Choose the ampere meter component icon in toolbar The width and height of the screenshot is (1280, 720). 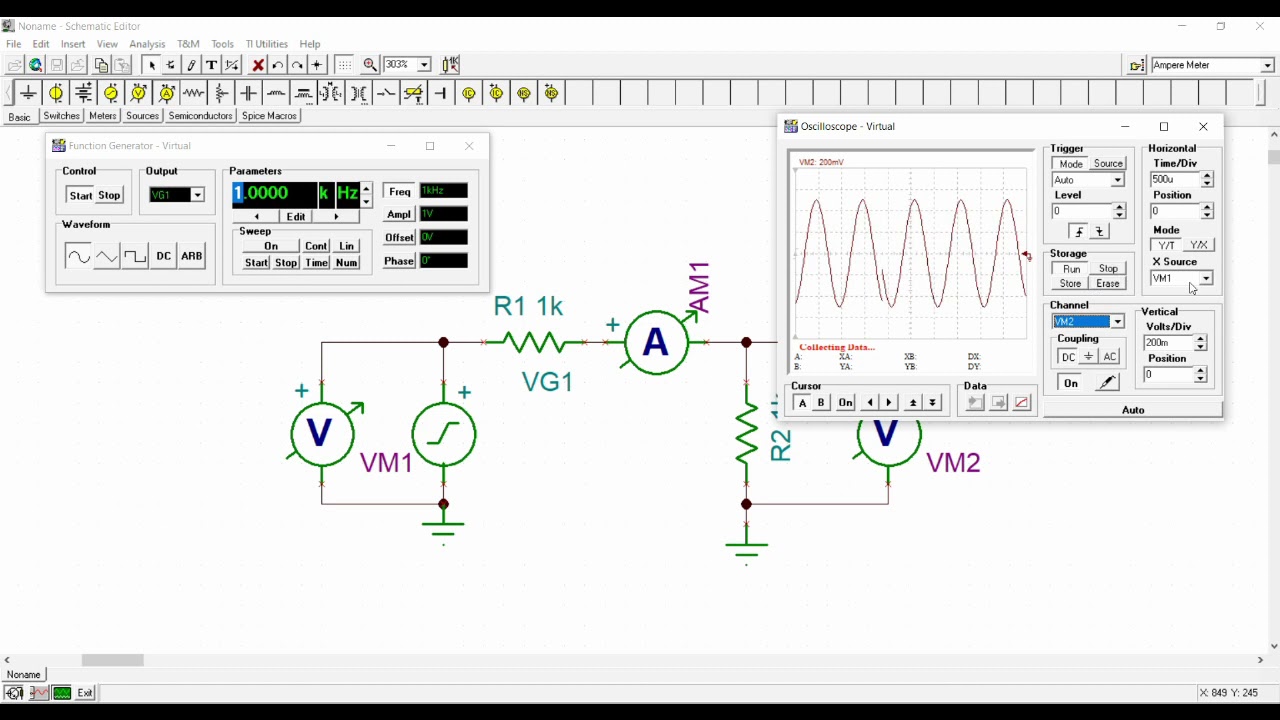166,93
